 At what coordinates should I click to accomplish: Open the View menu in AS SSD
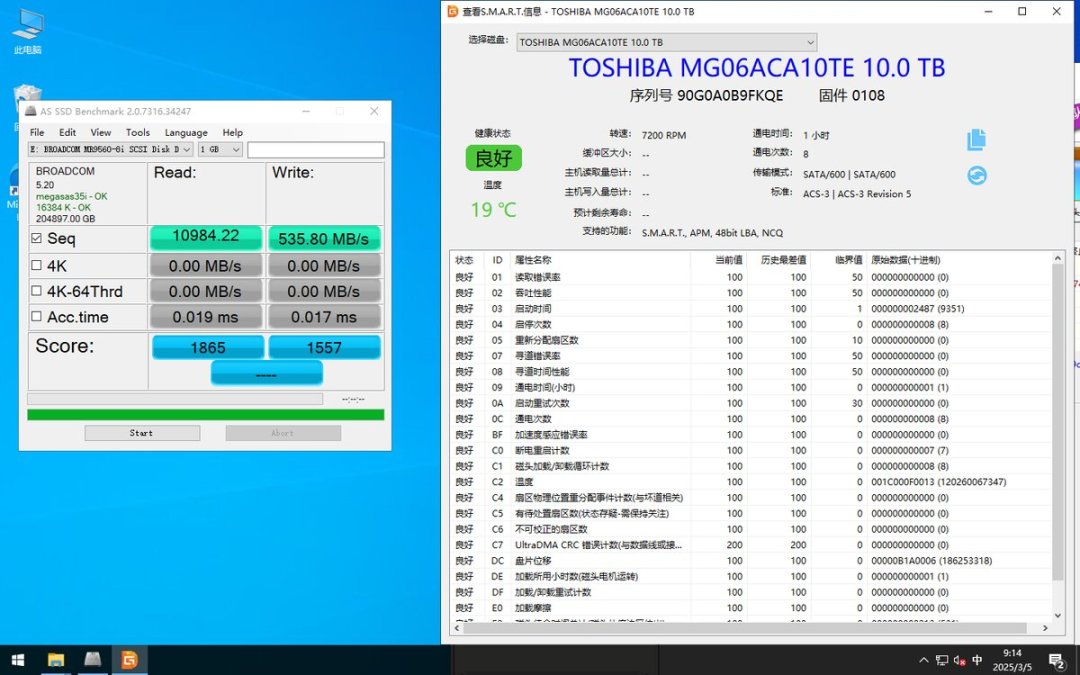(101, 132)
